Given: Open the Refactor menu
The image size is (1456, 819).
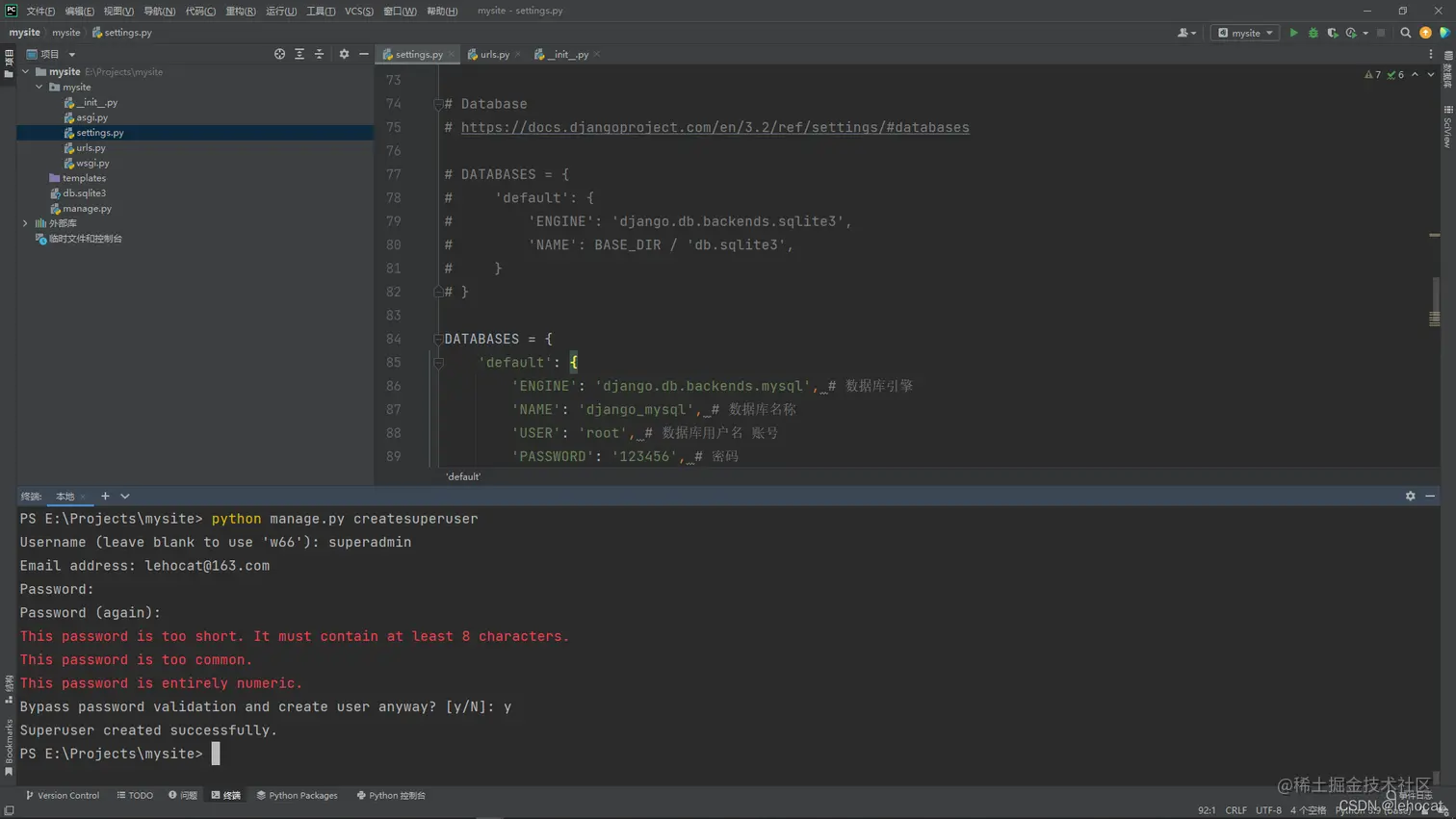Looking at the screenshot, I should tap(241, 11).
